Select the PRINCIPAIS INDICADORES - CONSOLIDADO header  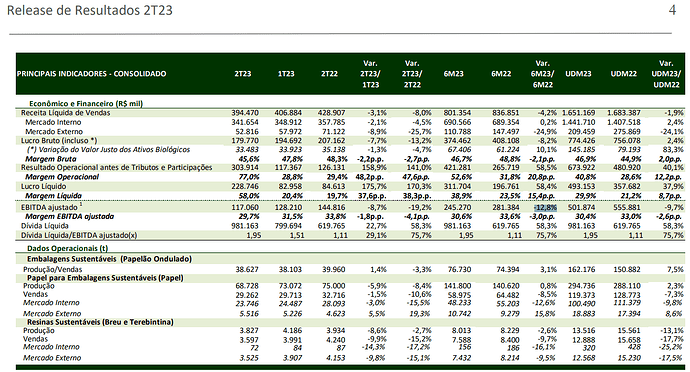pos(92,74)
